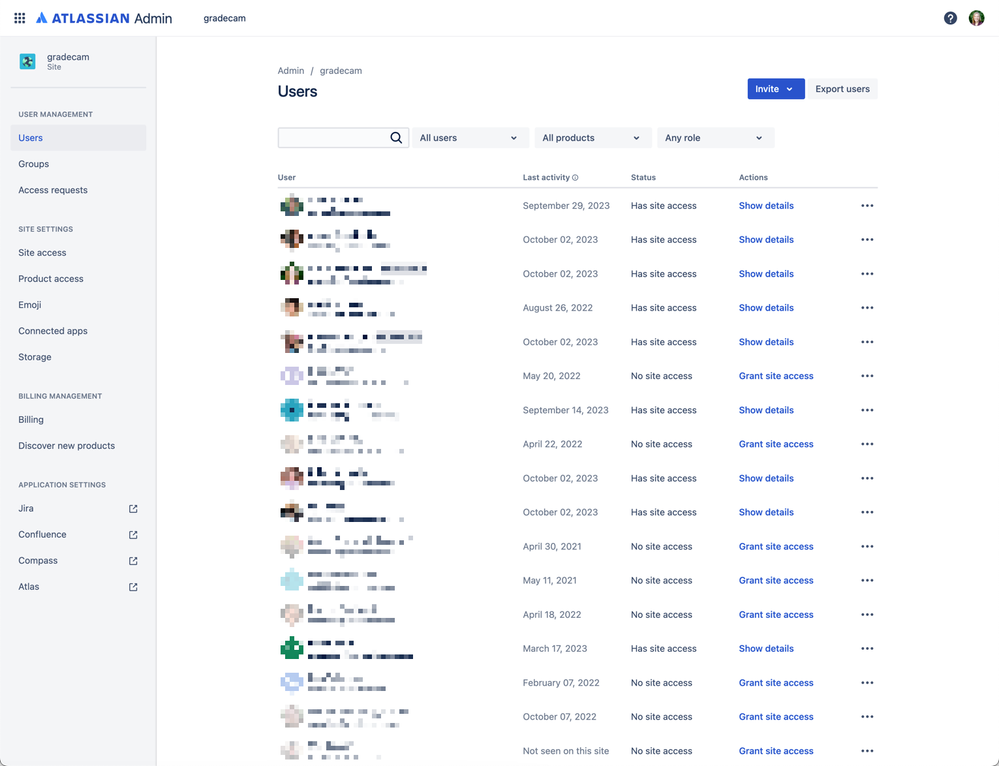Click the Atlassian Admin logo
This screenshot has width=999, height=766.
coord(104,18)
